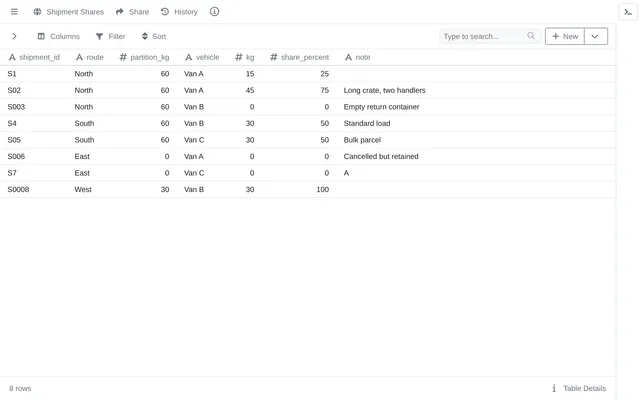640x400 pixels.
Task: Click into the Type to search field
Action: click(x=485, y=36)
